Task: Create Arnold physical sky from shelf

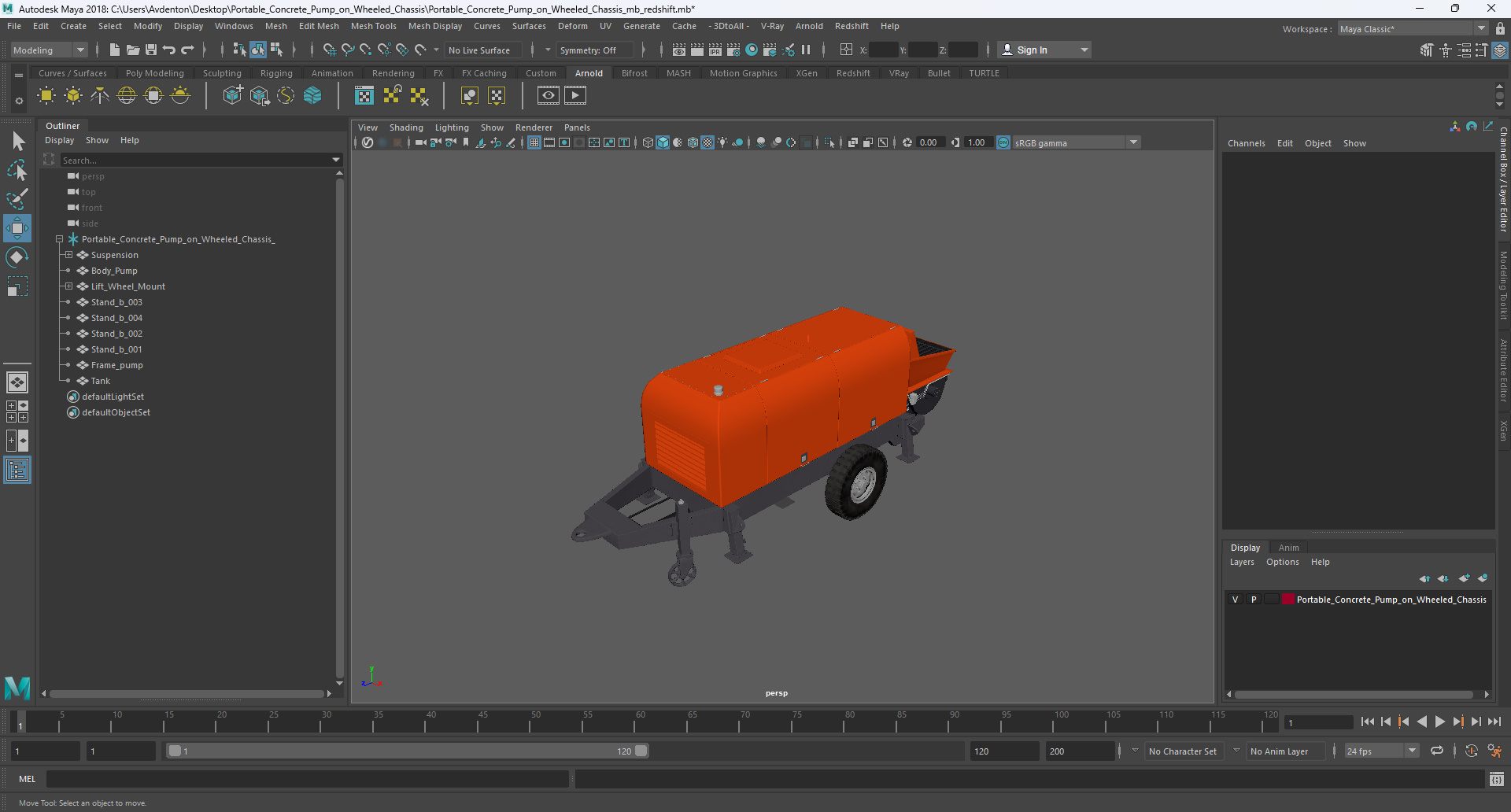Action: click(180, 96)
